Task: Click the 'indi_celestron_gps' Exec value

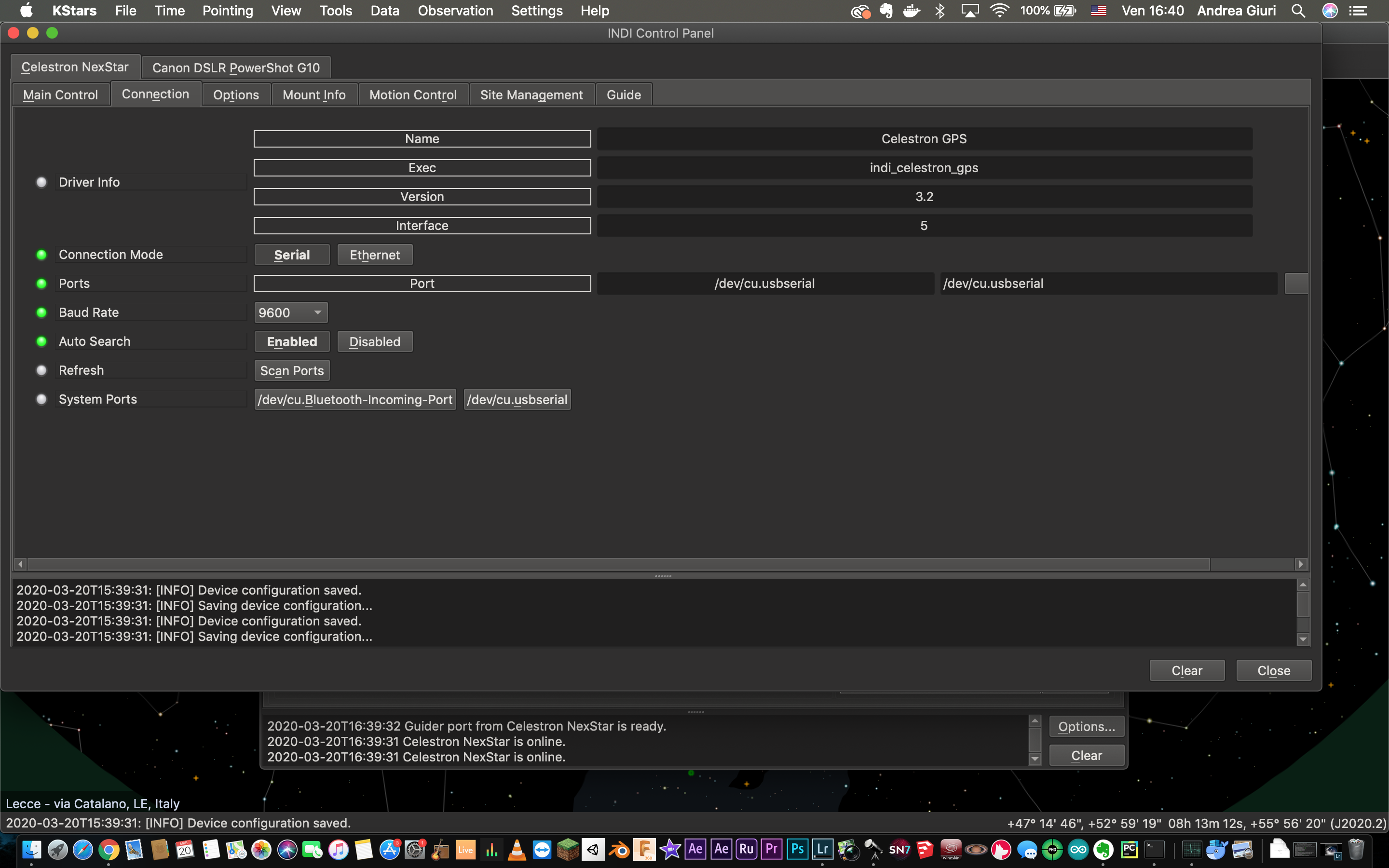Action: pos(924,168)
